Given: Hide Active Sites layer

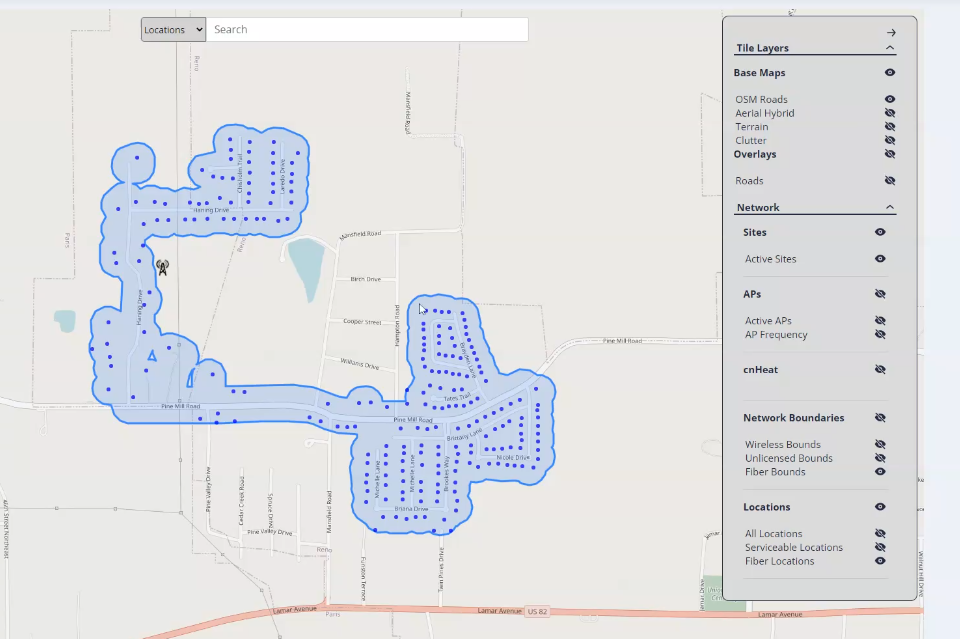Looking at the screenshot, I should coord(880,259).
